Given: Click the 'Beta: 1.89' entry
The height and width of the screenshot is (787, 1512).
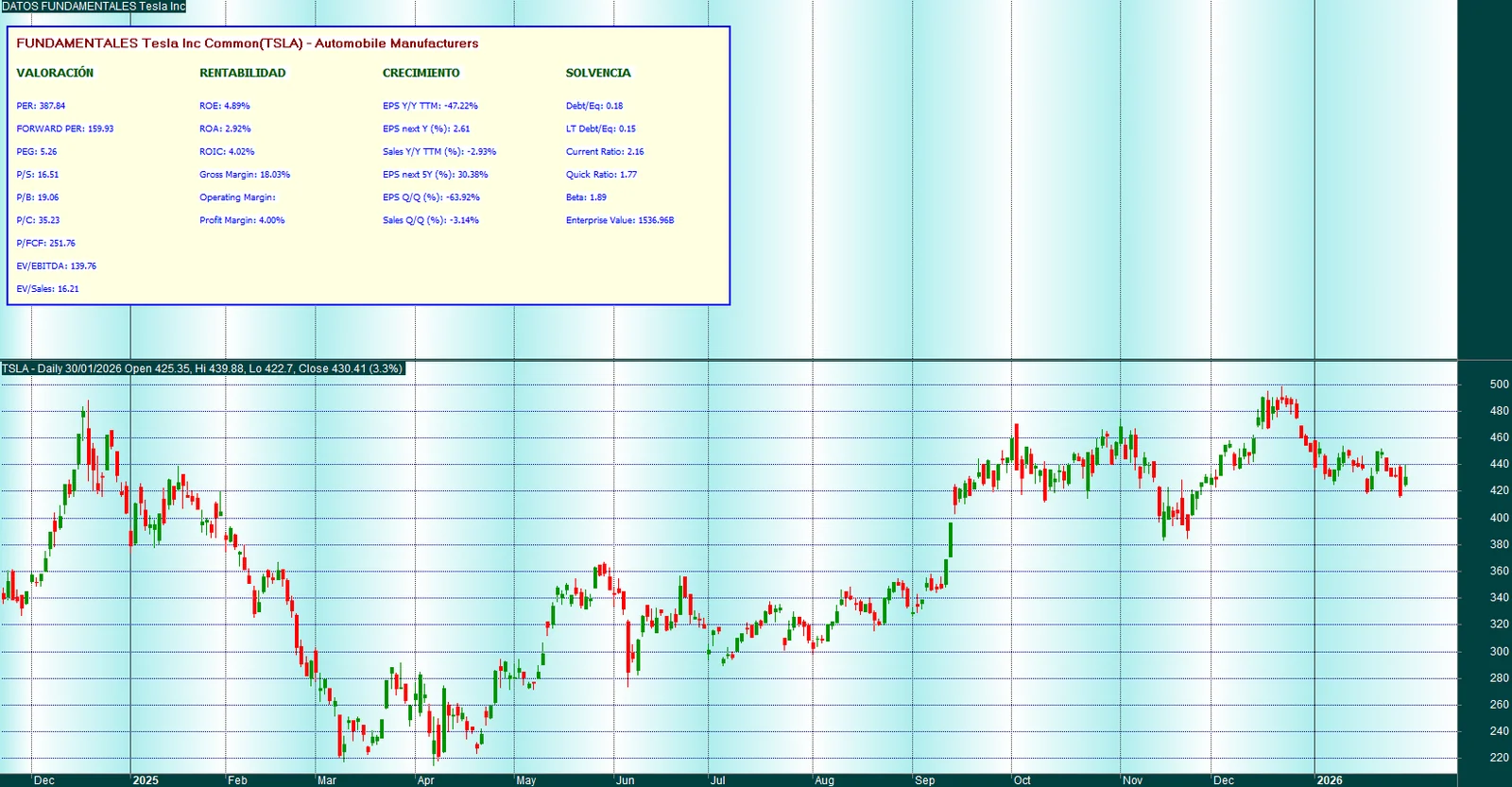Looking at the screenshot, I should click(x=586, y=197).
